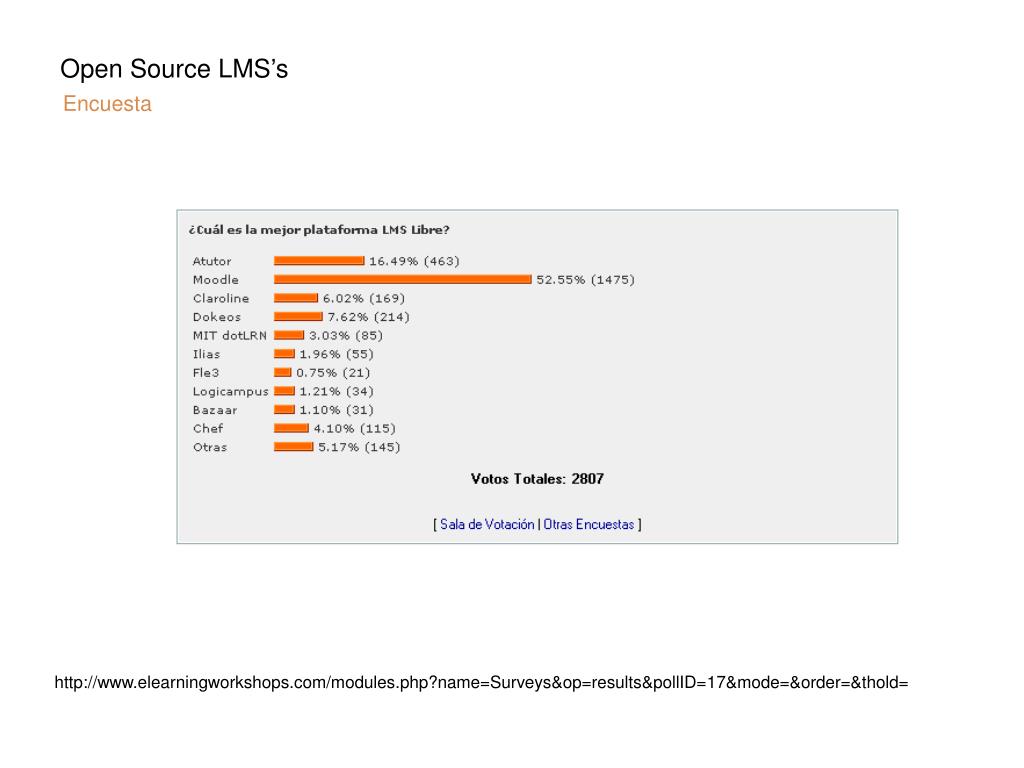
Task: Select the Claroline poll label
Action: pos(221,298)
